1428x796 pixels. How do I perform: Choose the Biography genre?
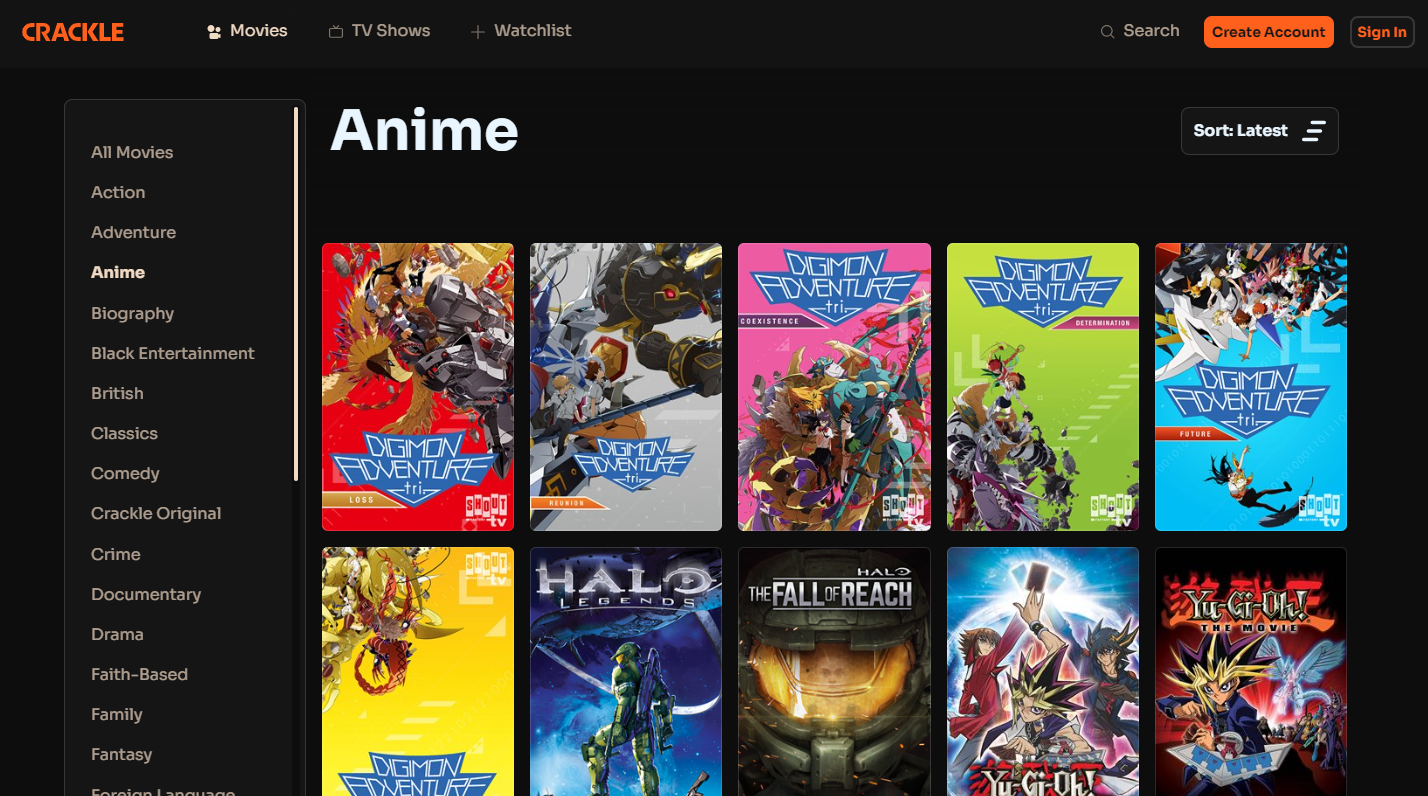pos(132,313)
